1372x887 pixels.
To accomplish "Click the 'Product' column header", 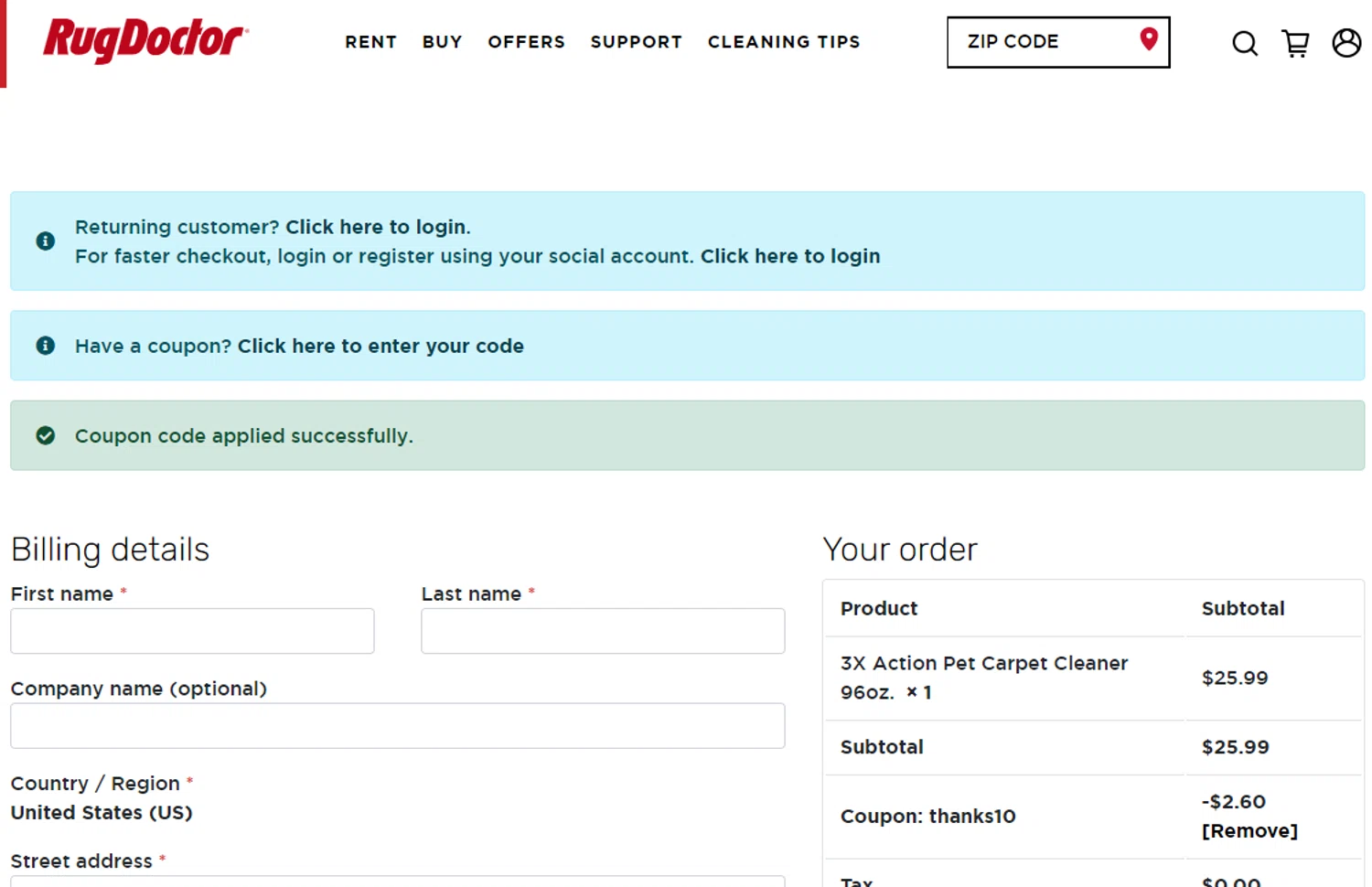I will click(x=879, y=609).
